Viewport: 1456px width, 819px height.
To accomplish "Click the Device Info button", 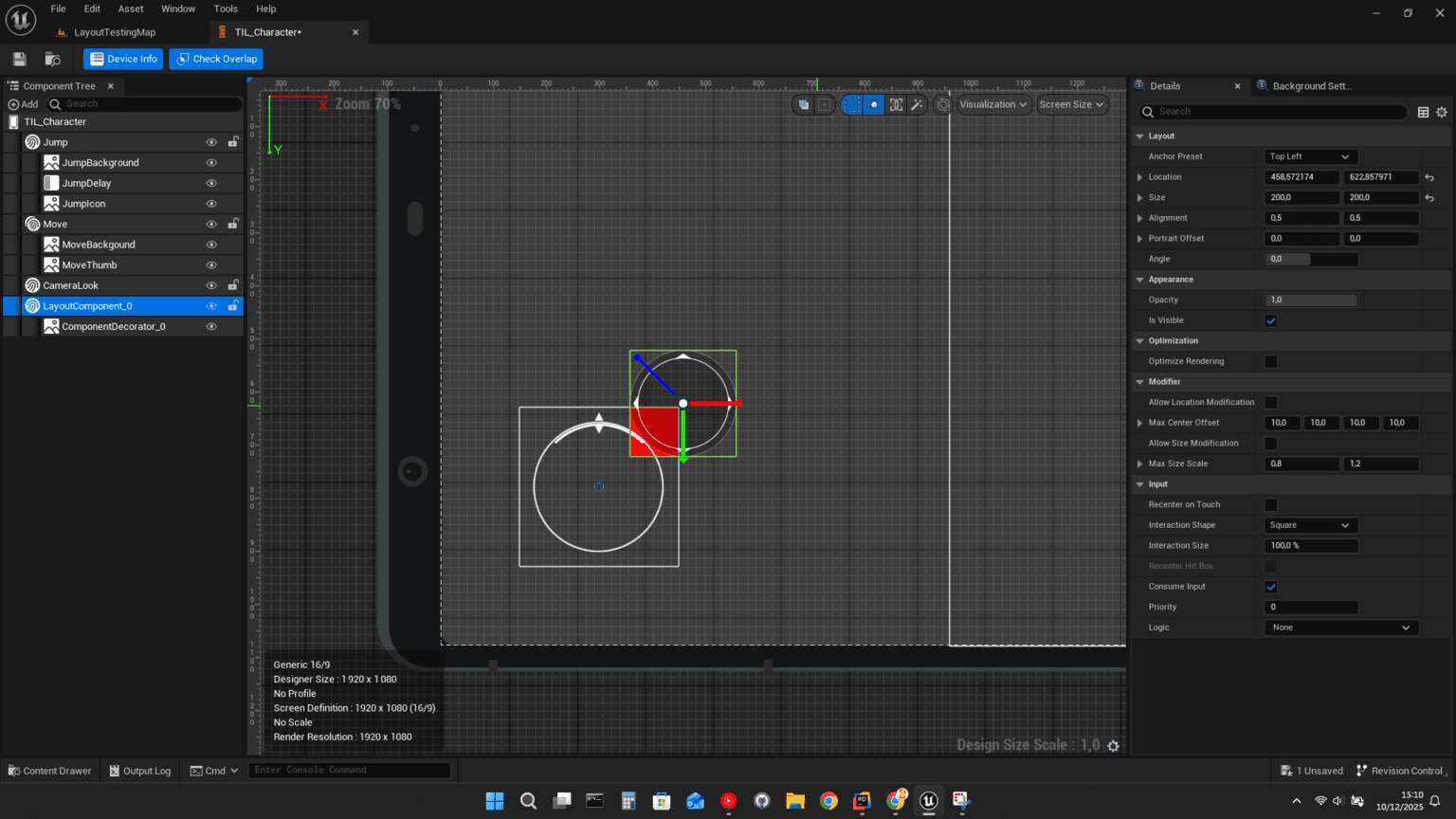I will coord(123,59).
